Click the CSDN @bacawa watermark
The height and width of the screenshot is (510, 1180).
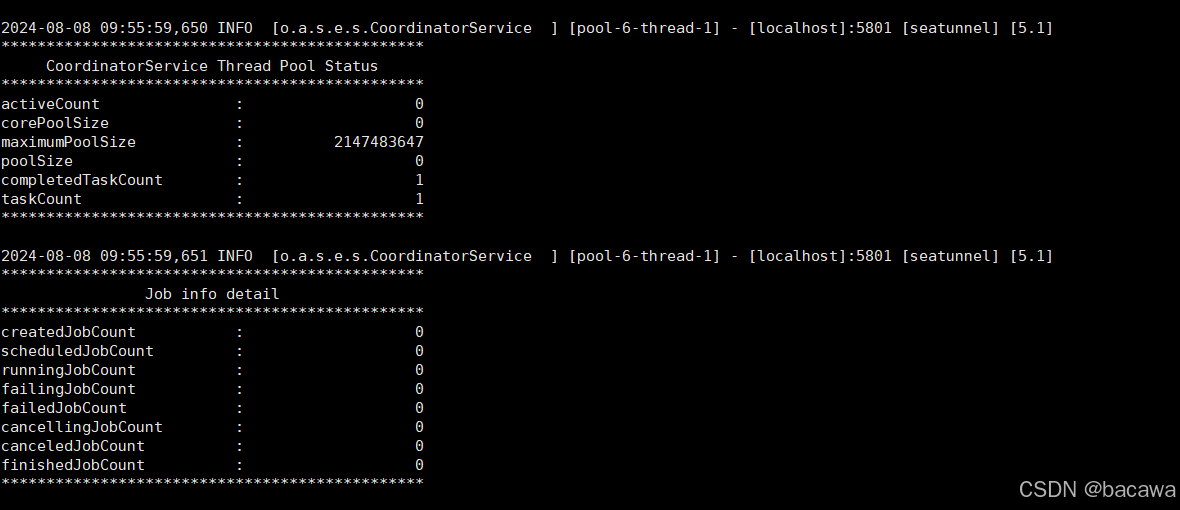tap(1097, 490)
